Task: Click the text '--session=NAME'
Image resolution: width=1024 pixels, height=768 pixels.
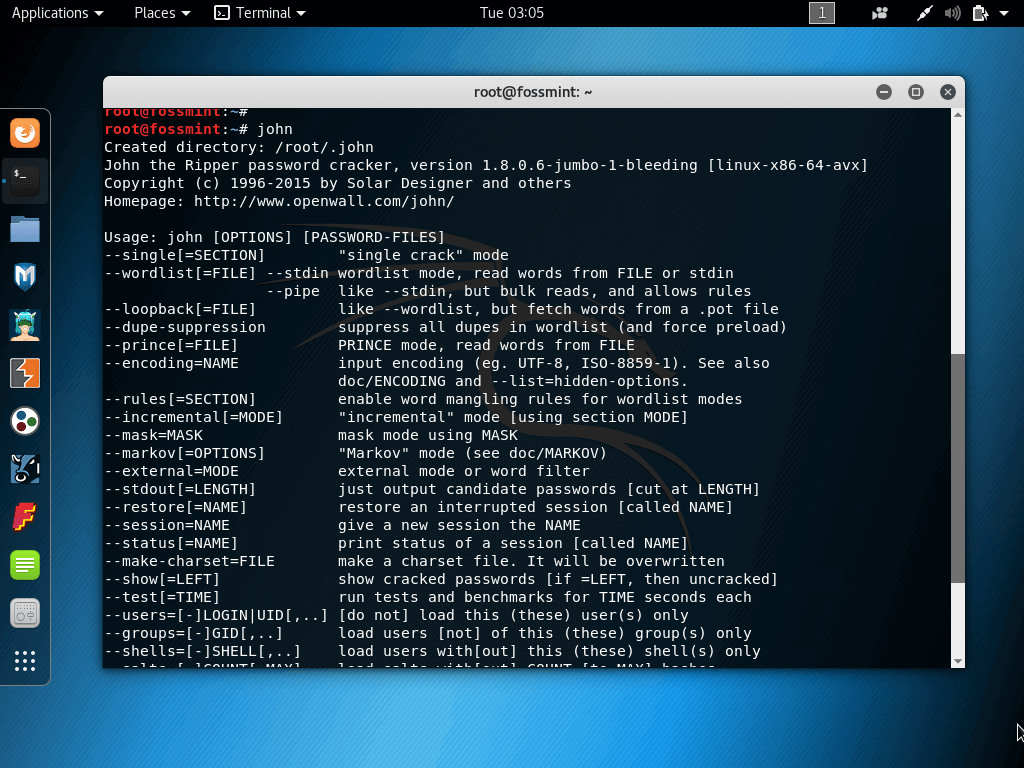Action: click(x=167, y=525)
